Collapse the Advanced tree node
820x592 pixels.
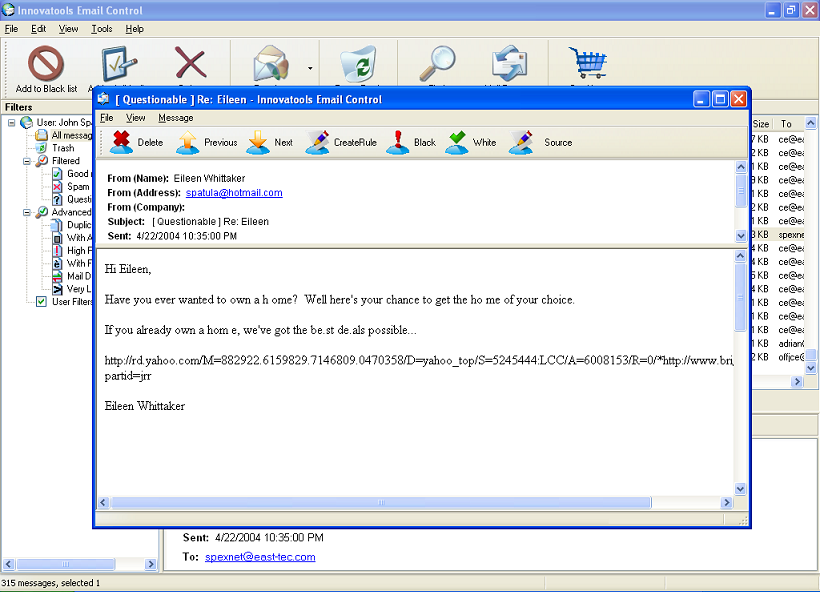[x=26, y=212]
